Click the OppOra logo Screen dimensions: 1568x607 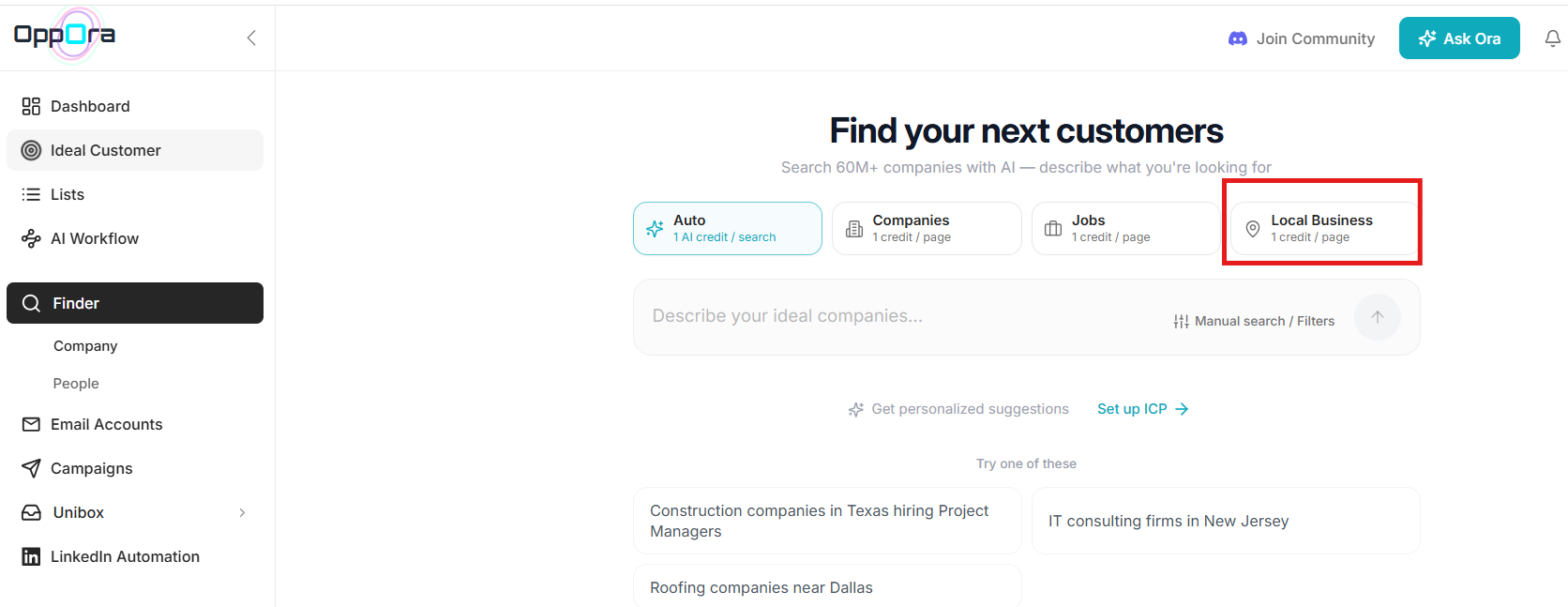[65, 36]
